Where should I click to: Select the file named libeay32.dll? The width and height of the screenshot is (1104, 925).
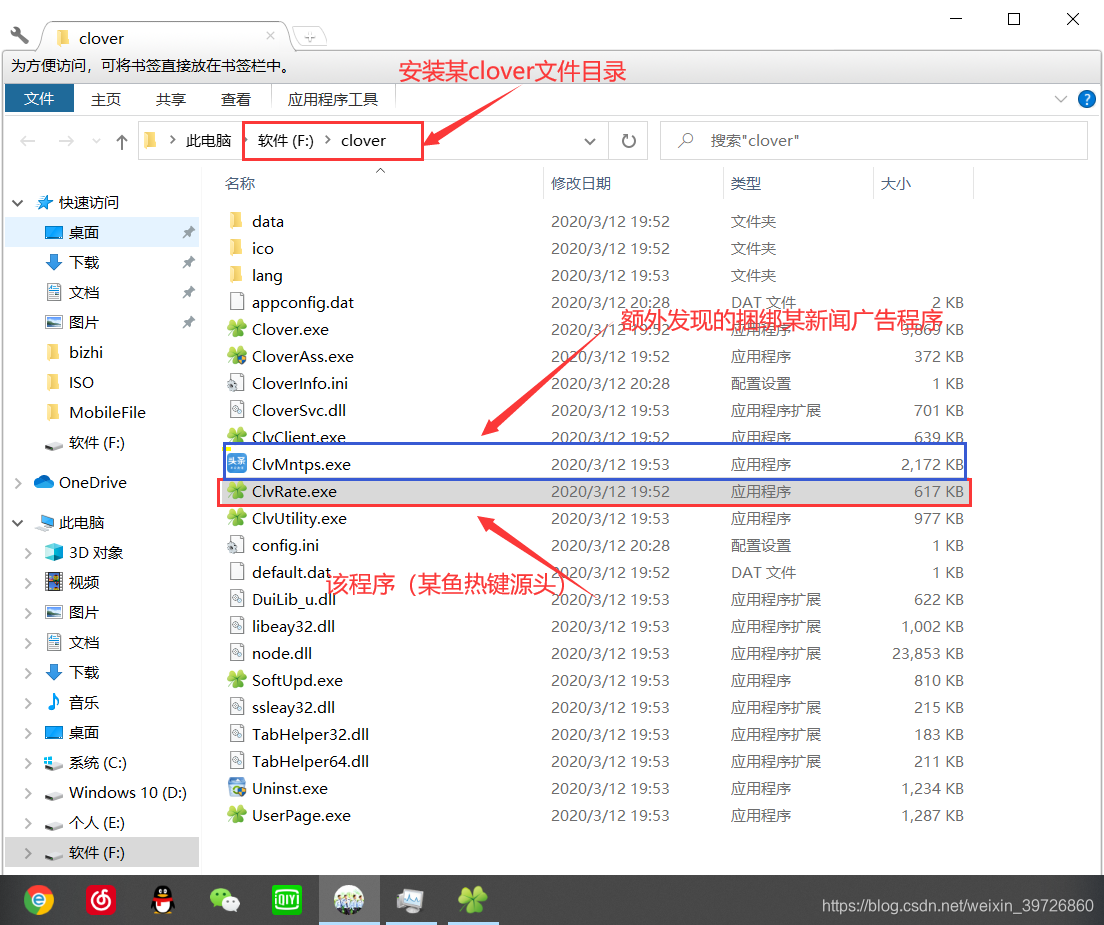point(294,627)
